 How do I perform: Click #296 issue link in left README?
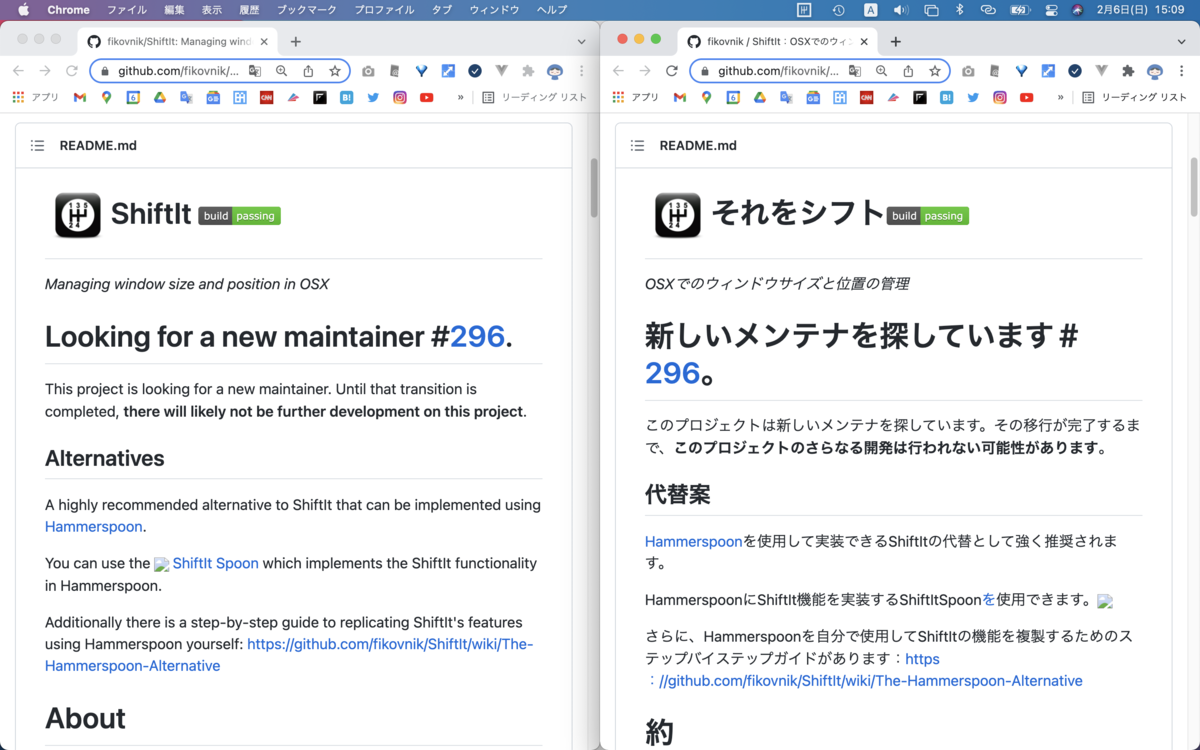pos(478,336)
